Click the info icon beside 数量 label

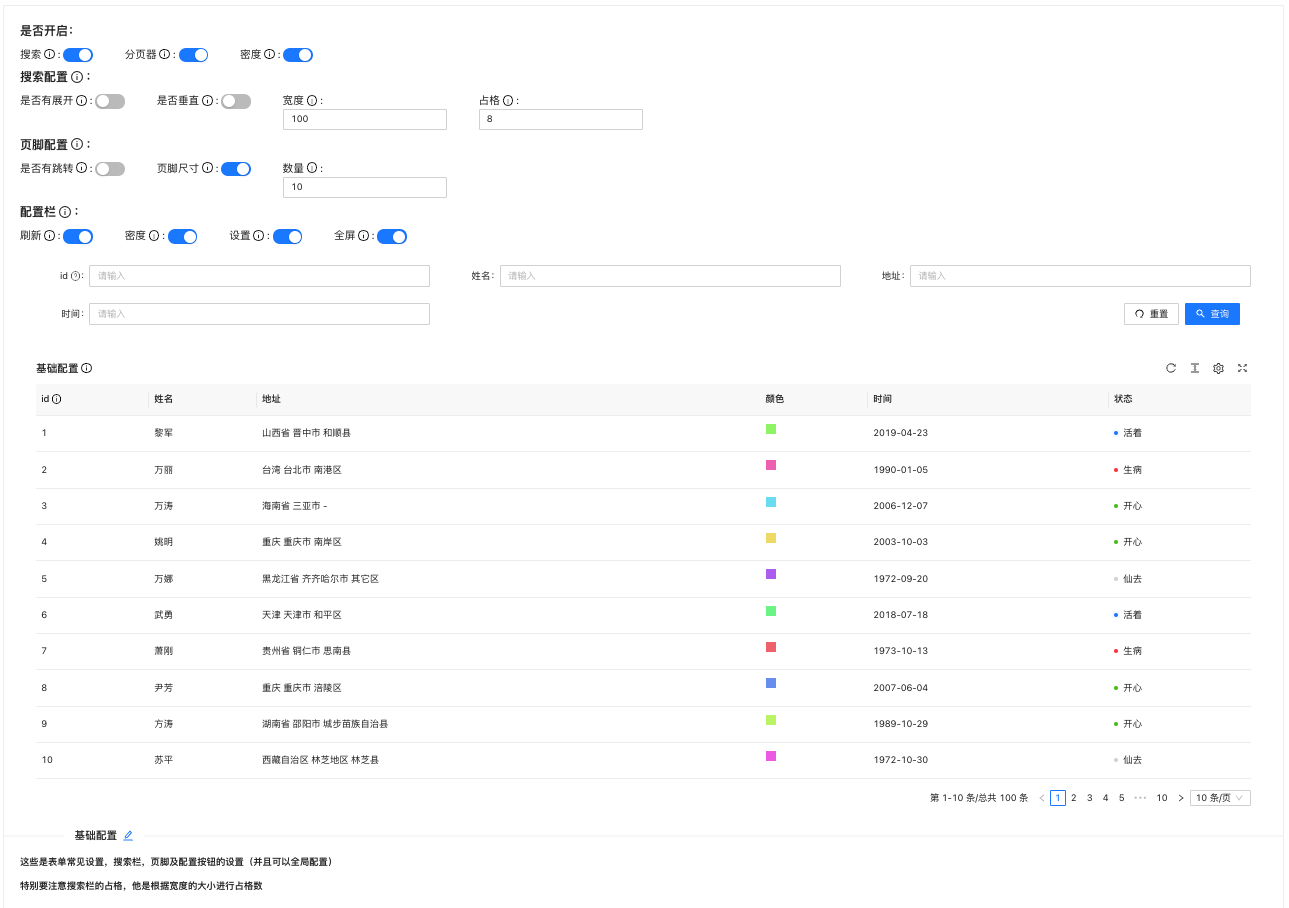[312, 168]
